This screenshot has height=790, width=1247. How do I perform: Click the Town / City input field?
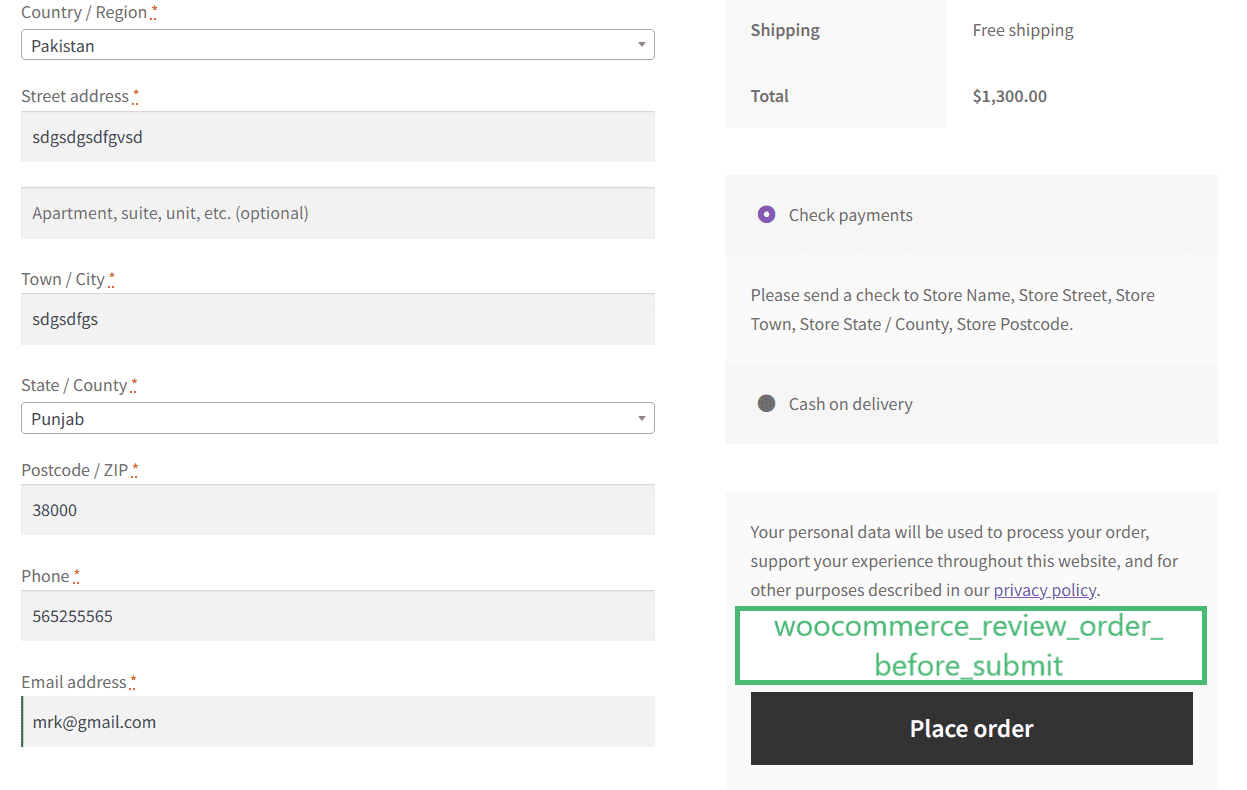pos(338,319)
